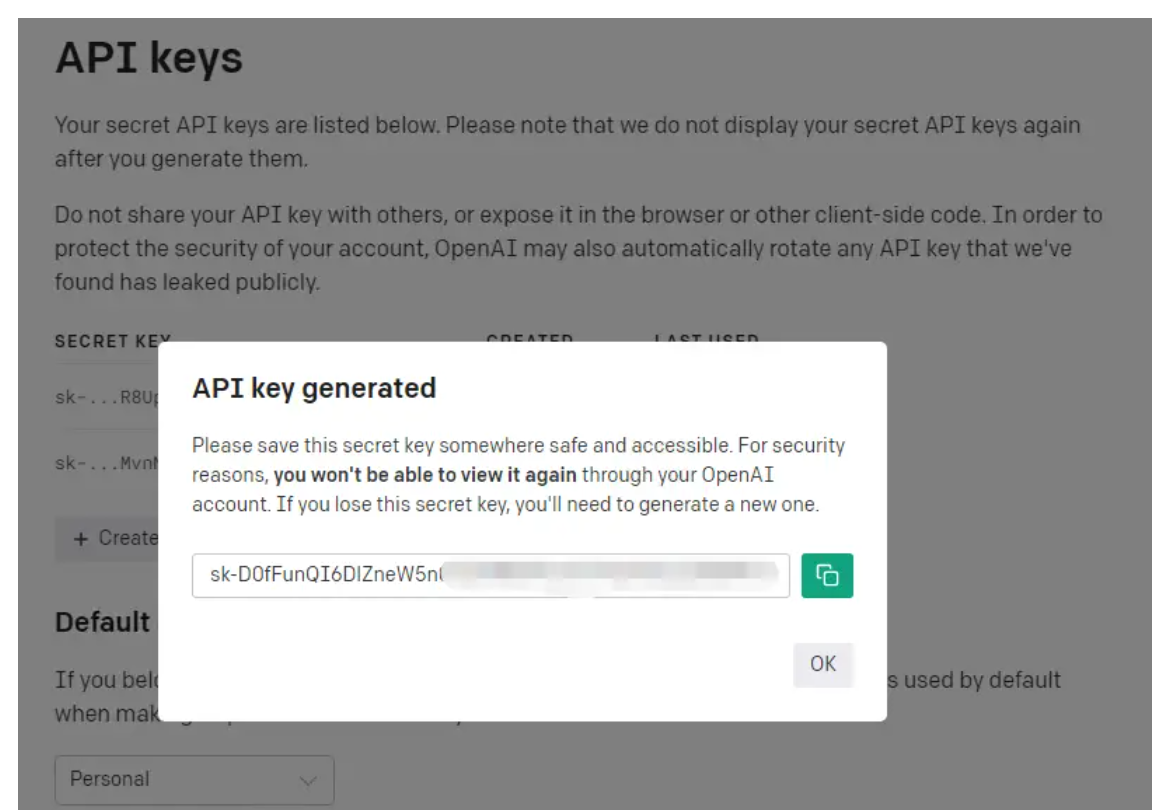Click bold text you won't be able to view it again

click(x=425, y=474)
